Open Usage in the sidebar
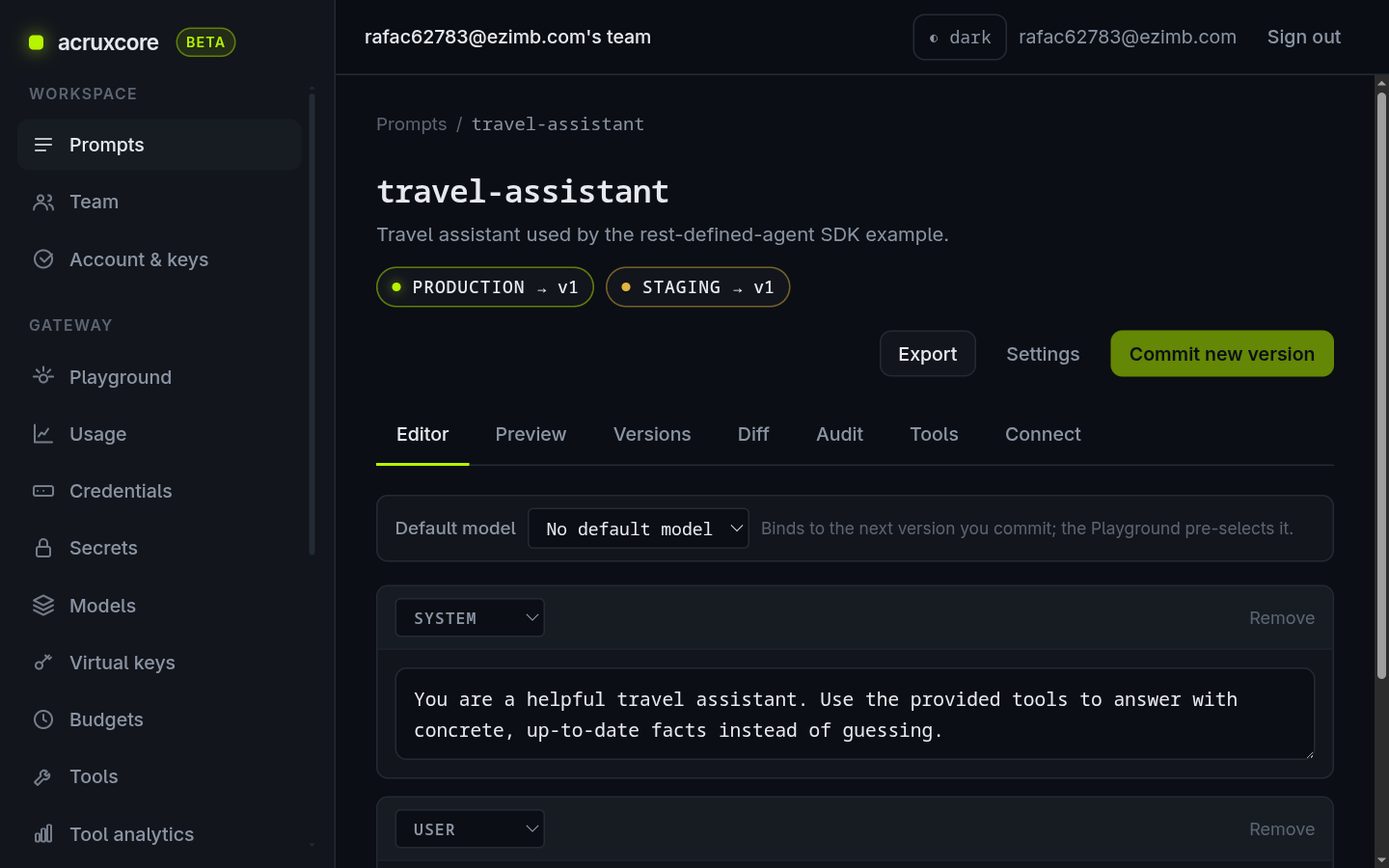The height and width of the screenshot is (868, 1389). pyautogui.click(x=159, y=434)
